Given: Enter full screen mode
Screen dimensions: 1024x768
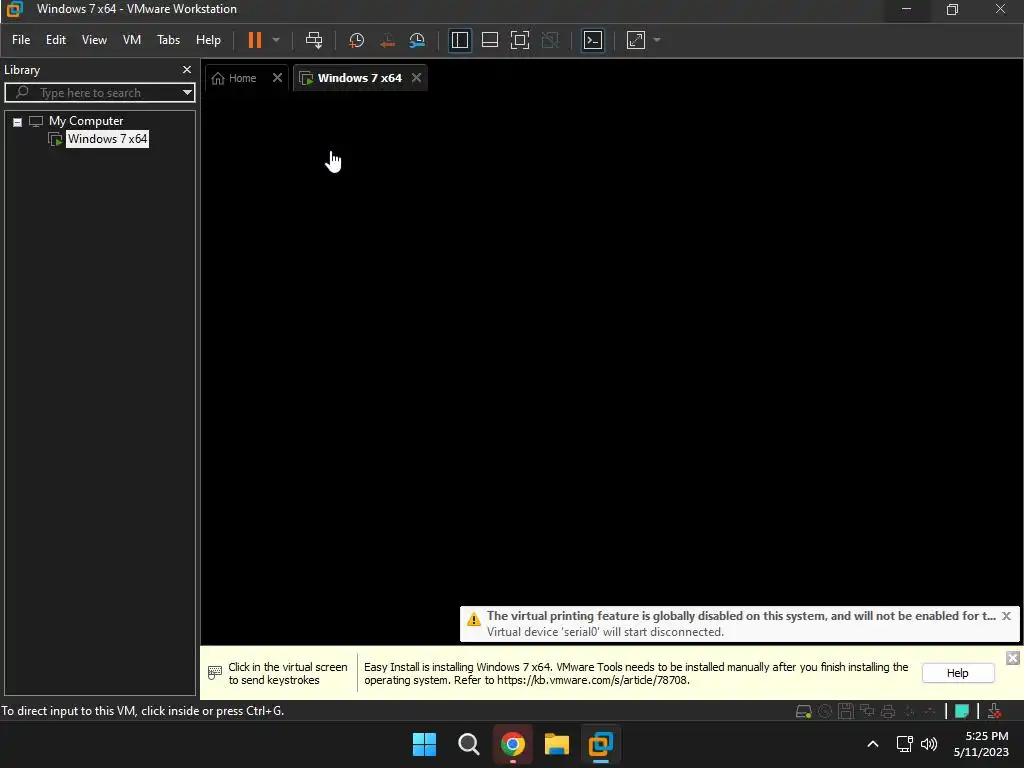Looking at the screenshot, I should [x=520, y=40].
